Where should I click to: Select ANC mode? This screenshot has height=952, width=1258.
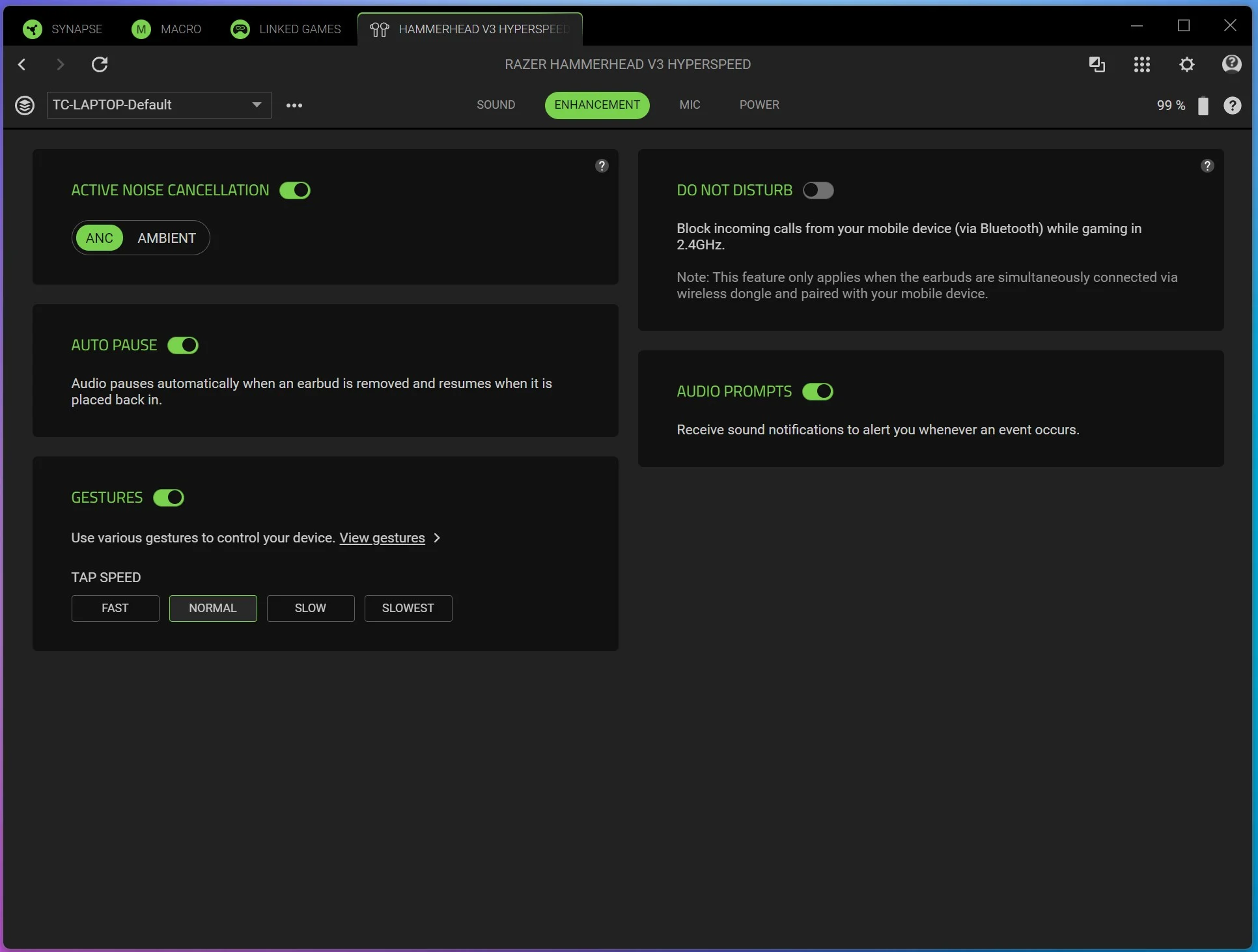coord(100,238)
